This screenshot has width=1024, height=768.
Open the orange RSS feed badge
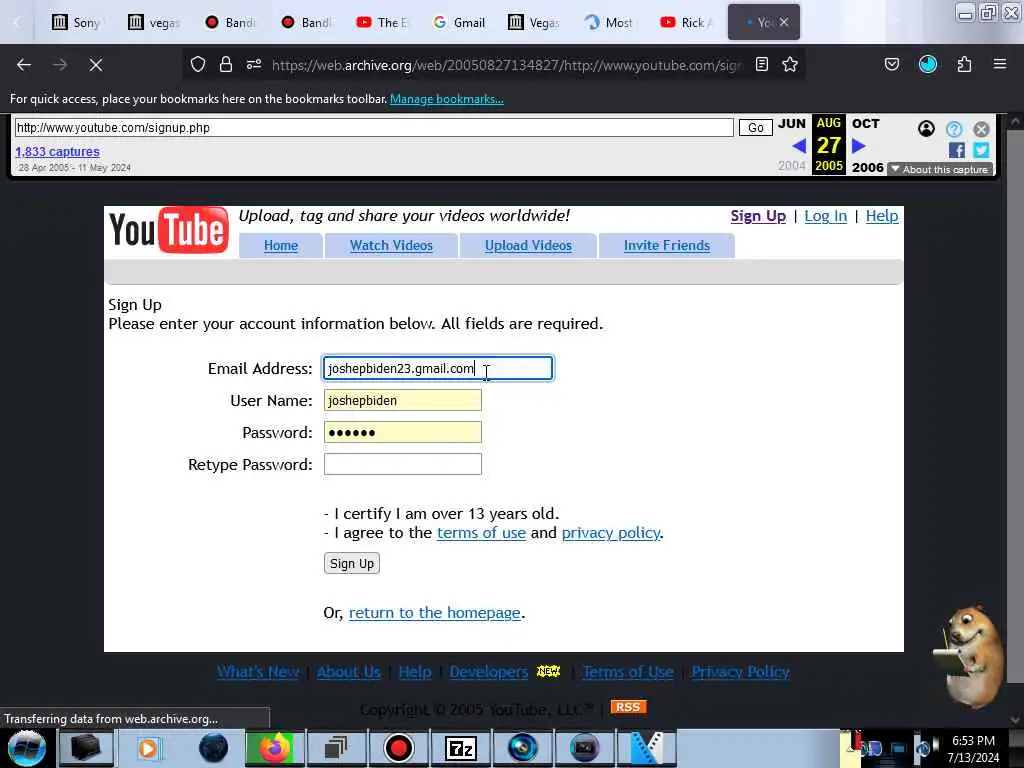(628, 707)
